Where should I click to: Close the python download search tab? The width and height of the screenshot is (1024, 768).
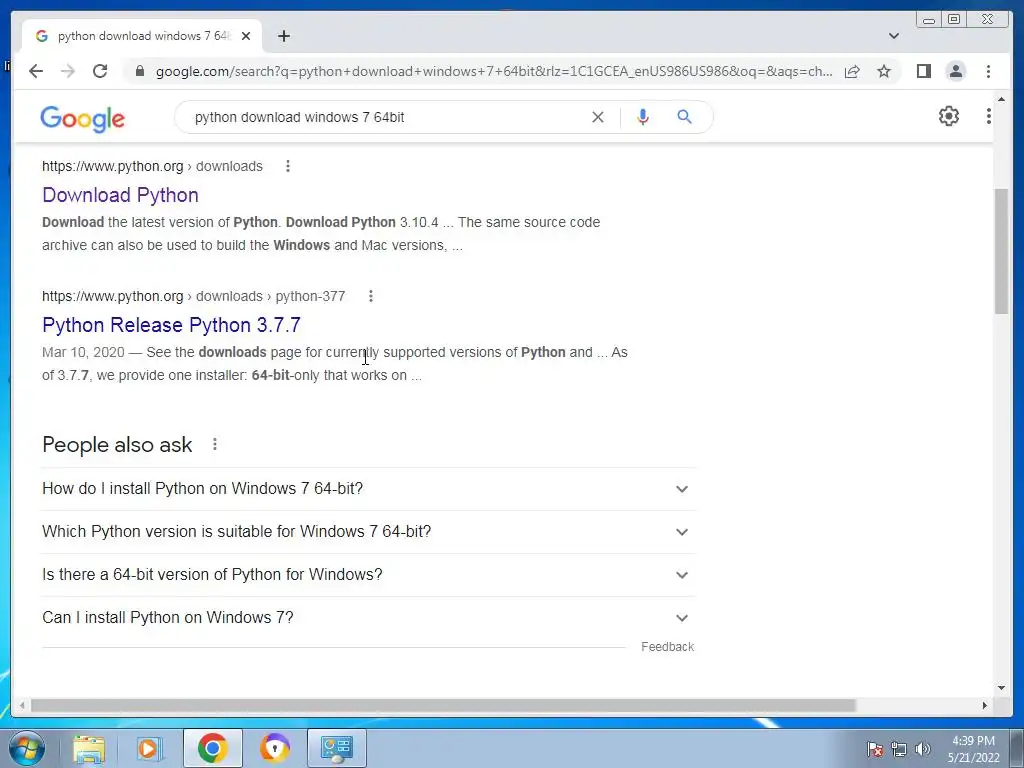(x=246, y=36)
